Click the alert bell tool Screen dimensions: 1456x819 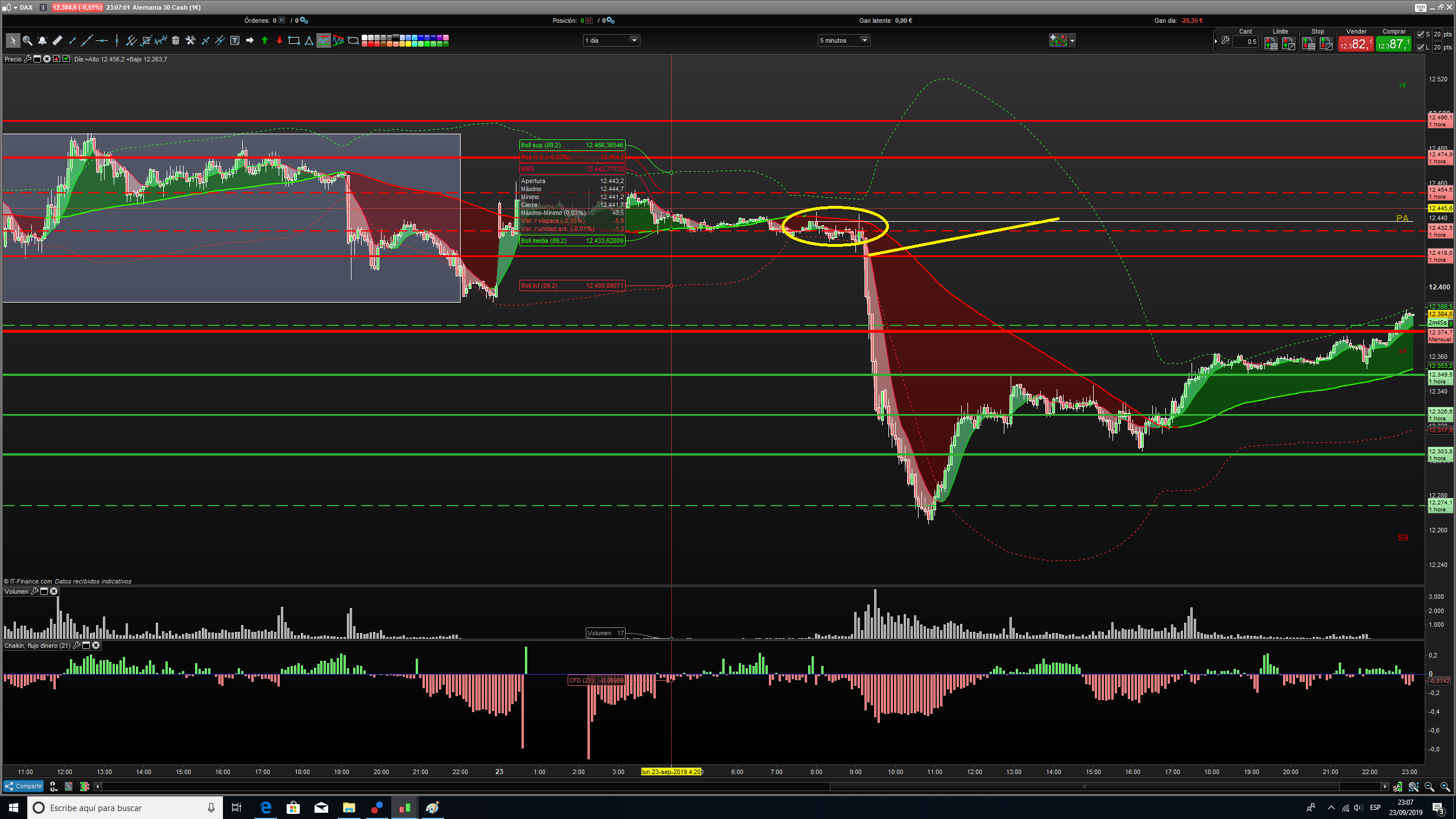[x=42, y=40]
